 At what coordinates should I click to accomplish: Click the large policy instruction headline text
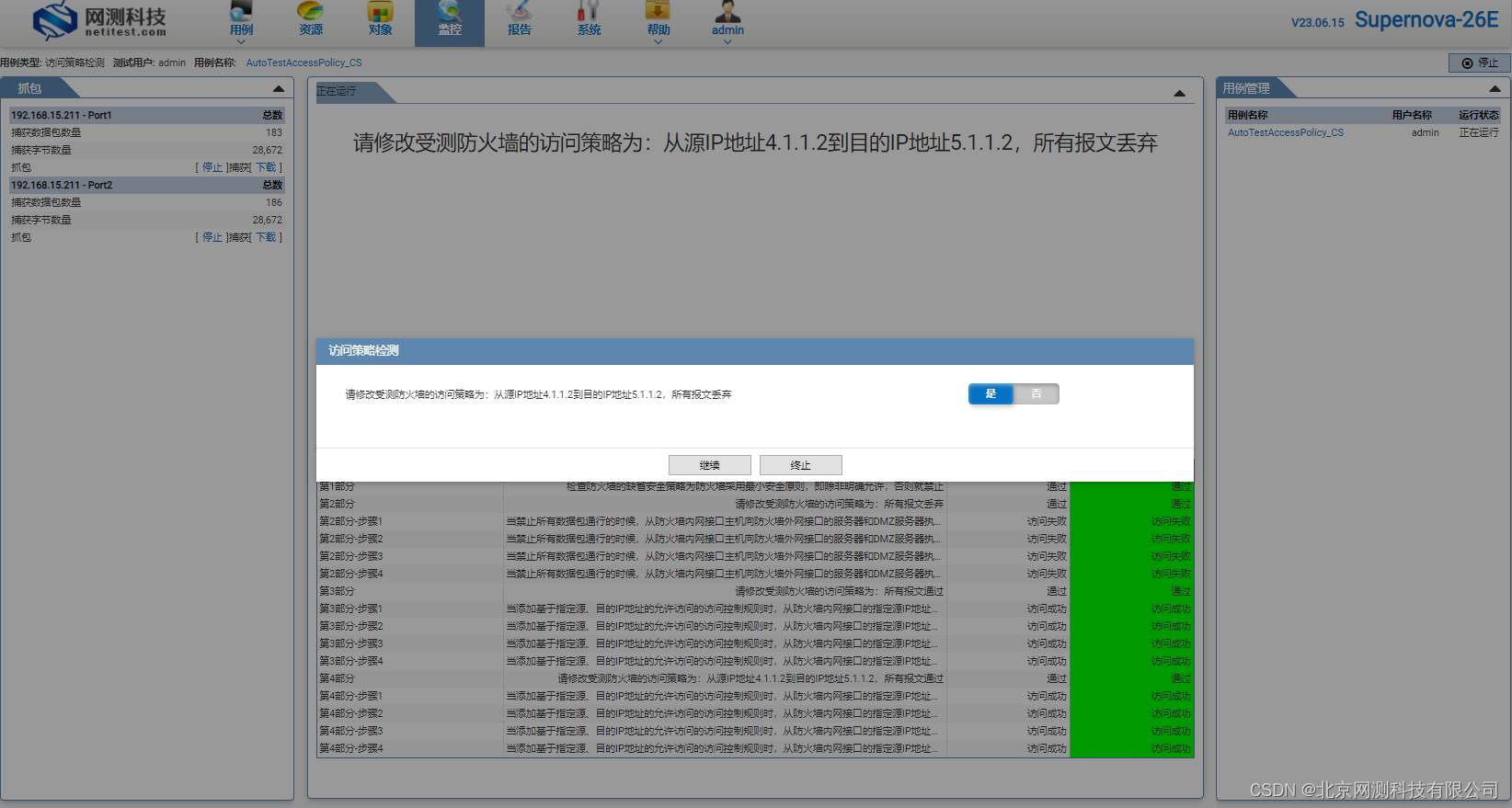point(755,142)
